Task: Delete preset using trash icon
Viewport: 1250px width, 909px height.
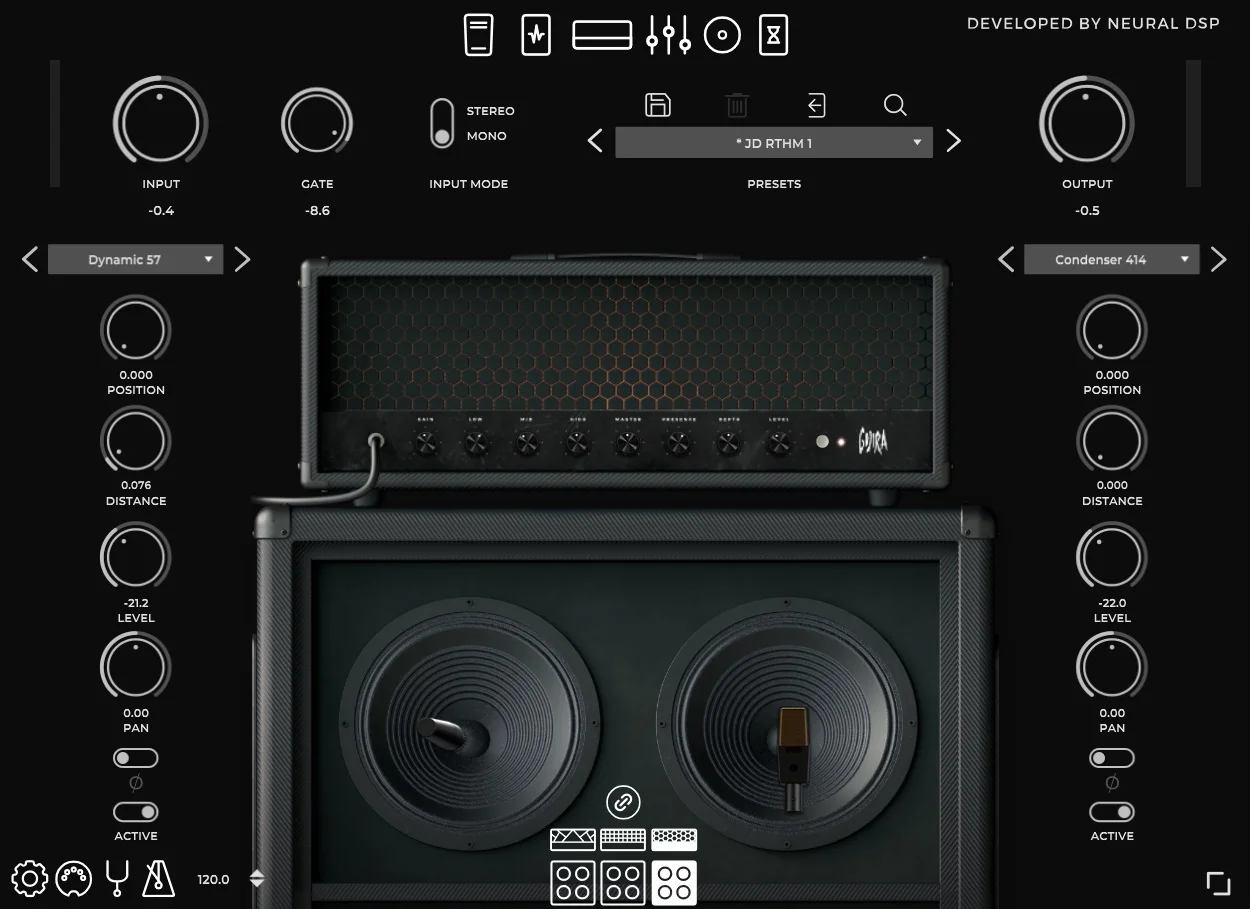Action: 737,104
